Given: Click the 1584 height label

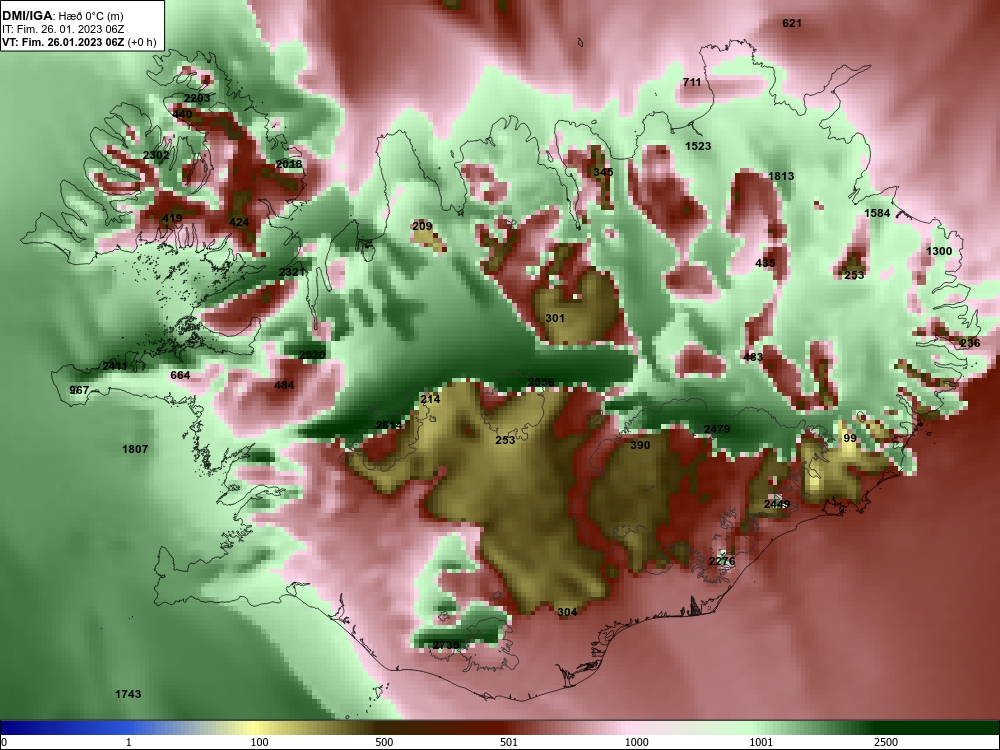Looking at the screenshot, I should coord(877,213).
